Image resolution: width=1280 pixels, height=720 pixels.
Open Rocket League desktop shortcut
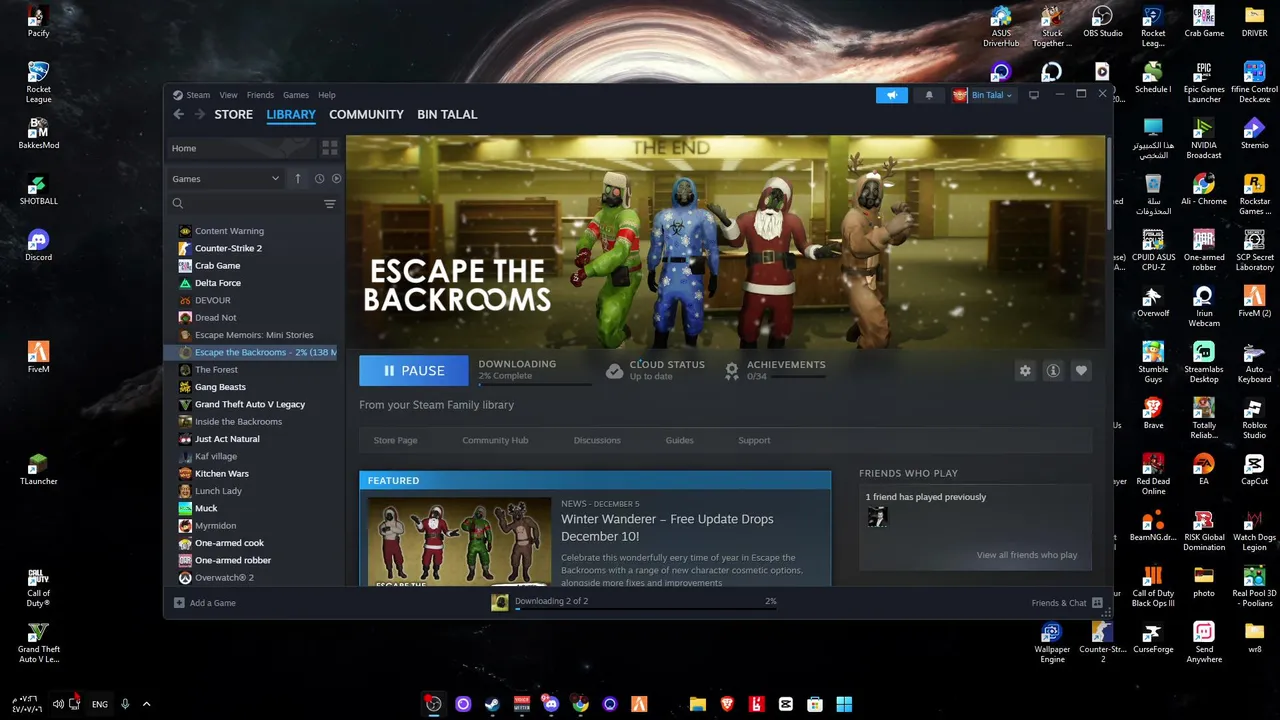38,82
